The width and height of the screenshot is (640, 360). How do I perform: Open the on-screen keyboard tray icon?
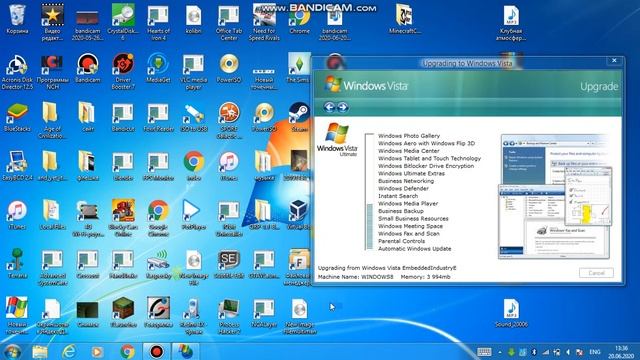click(484, 352)
